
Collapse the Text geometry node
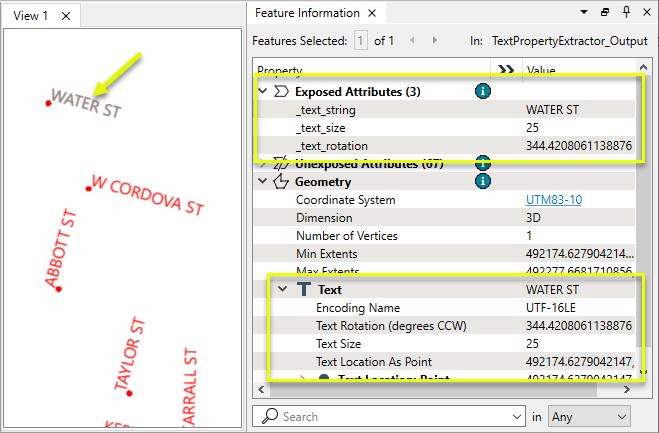tap(280, 290)
